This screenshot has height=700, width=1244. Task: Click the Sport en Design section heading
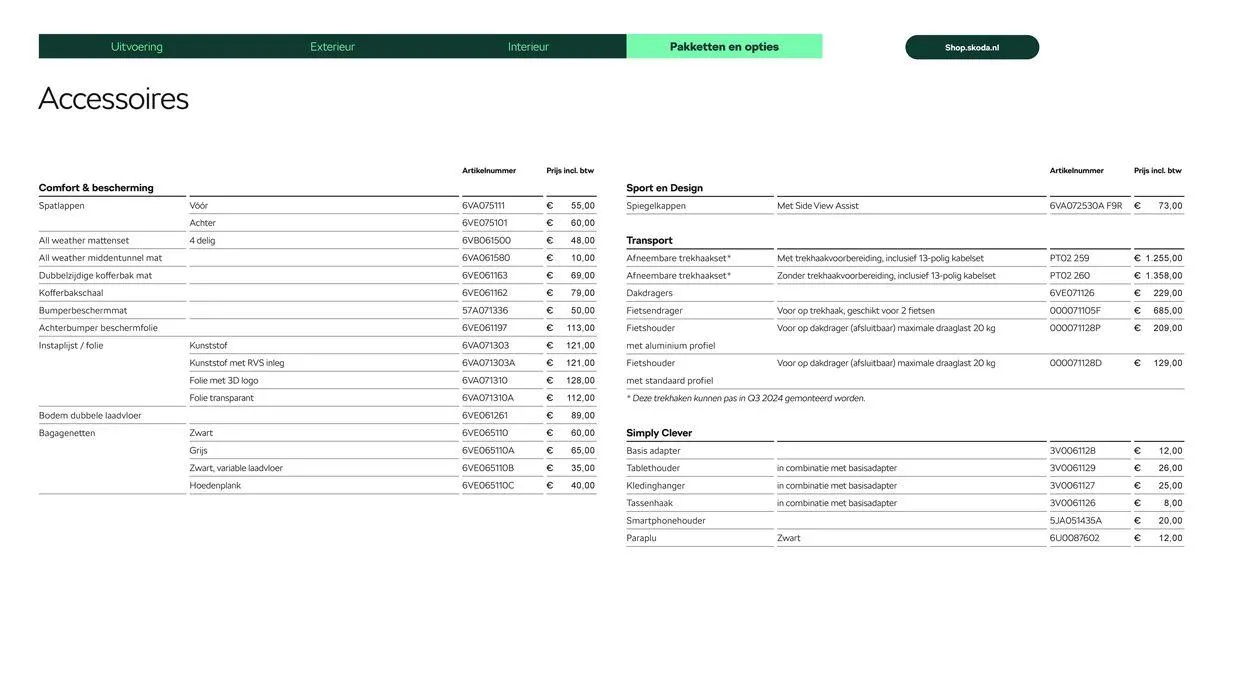pos(664,188)
